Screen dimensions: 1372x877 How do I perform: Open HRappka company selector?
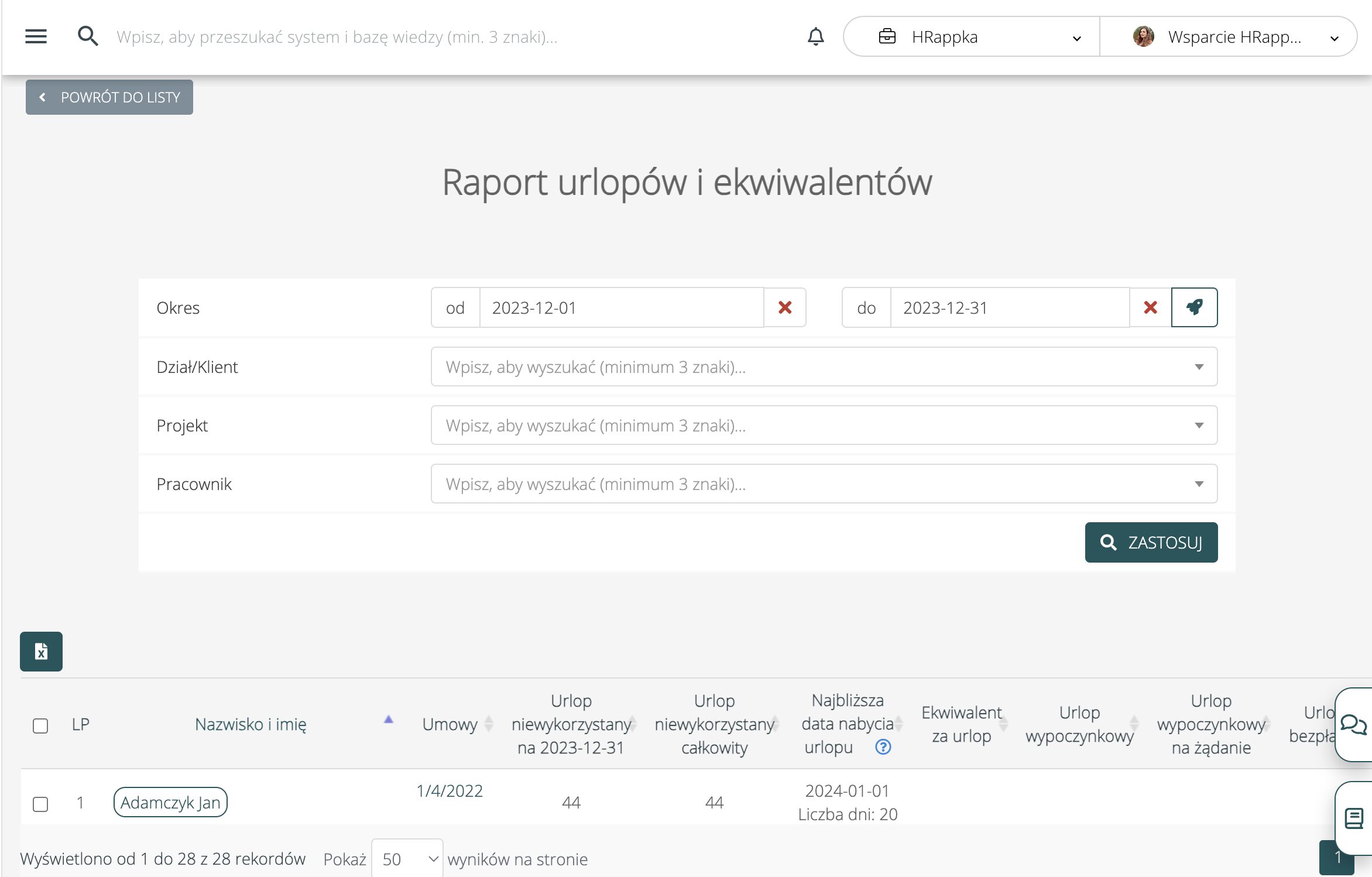[x=972, y=37]
